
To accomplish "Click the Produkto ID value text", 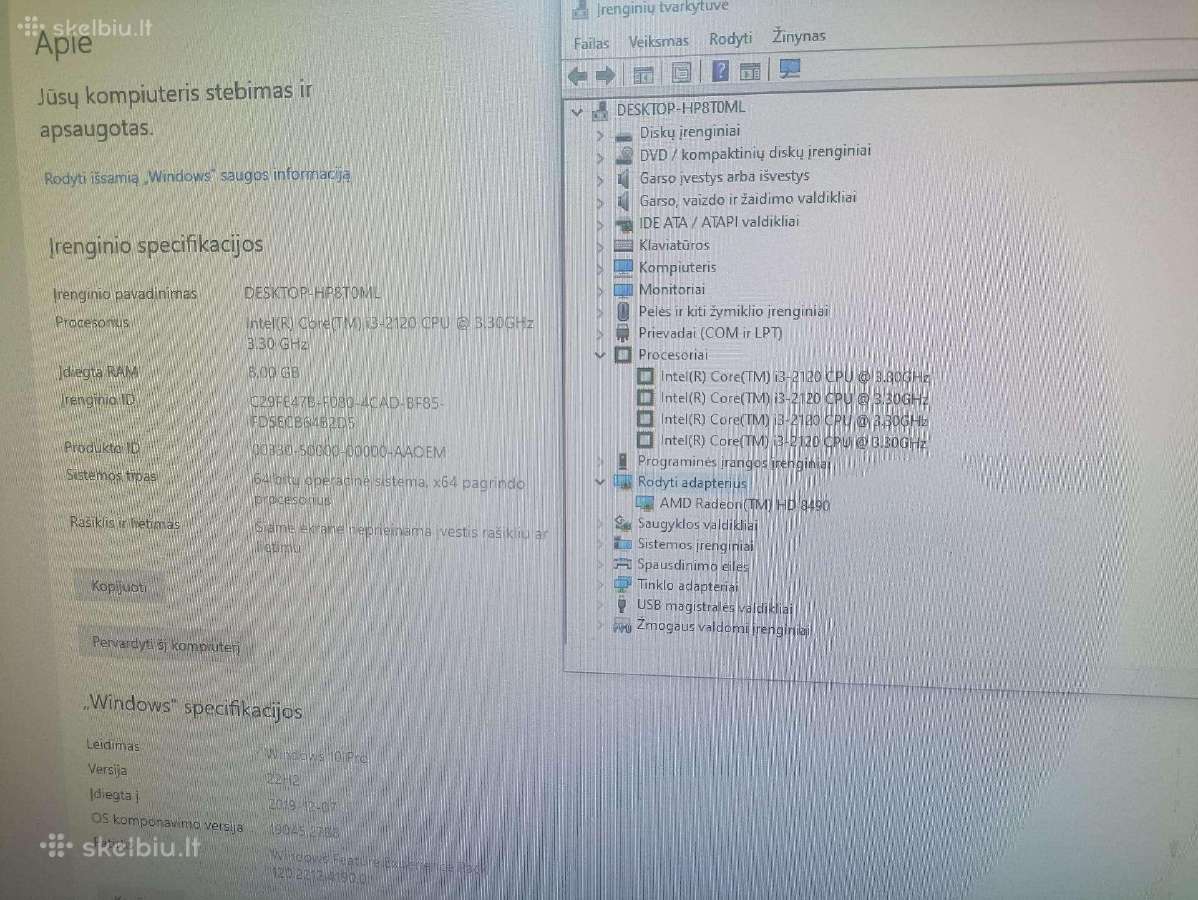I will (x=348, y=452).
